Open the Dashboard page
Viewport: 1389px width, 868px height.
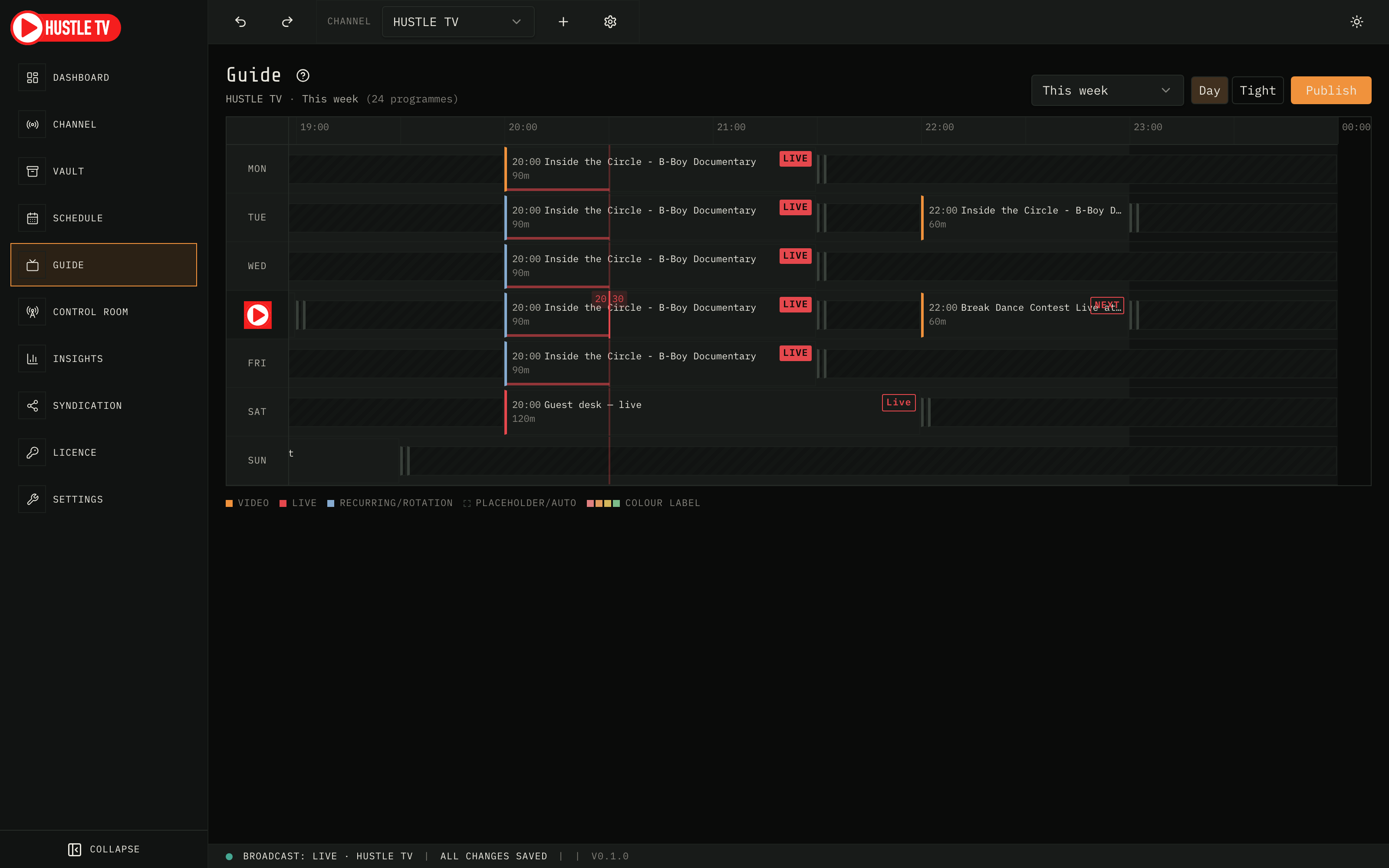coord(103,78)
